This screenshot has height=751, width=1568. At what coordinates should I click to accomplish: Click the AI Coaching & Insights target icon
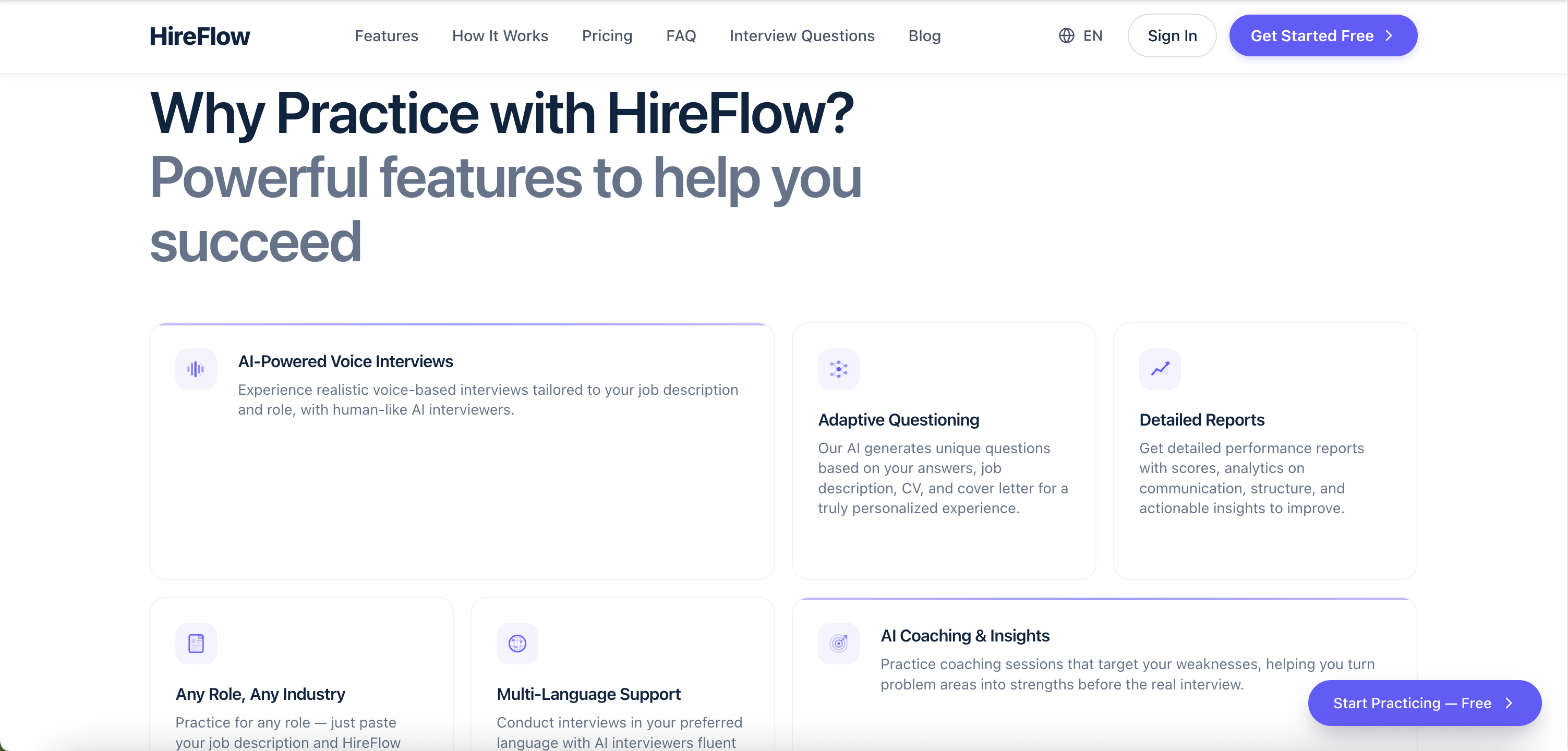(838, 643)
